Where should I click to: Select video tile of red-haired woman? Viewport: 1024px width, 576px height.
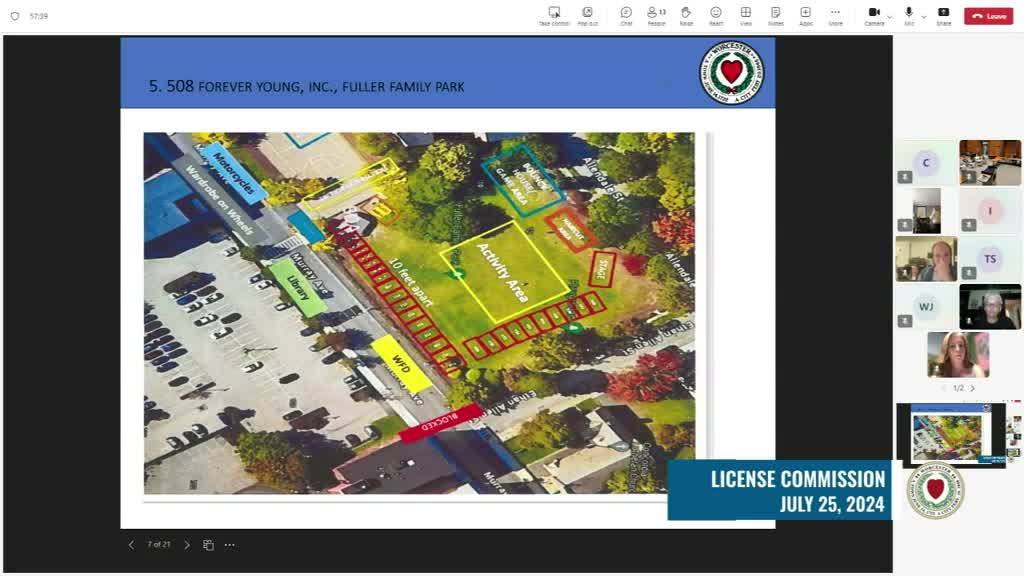(x=958, y=355)
